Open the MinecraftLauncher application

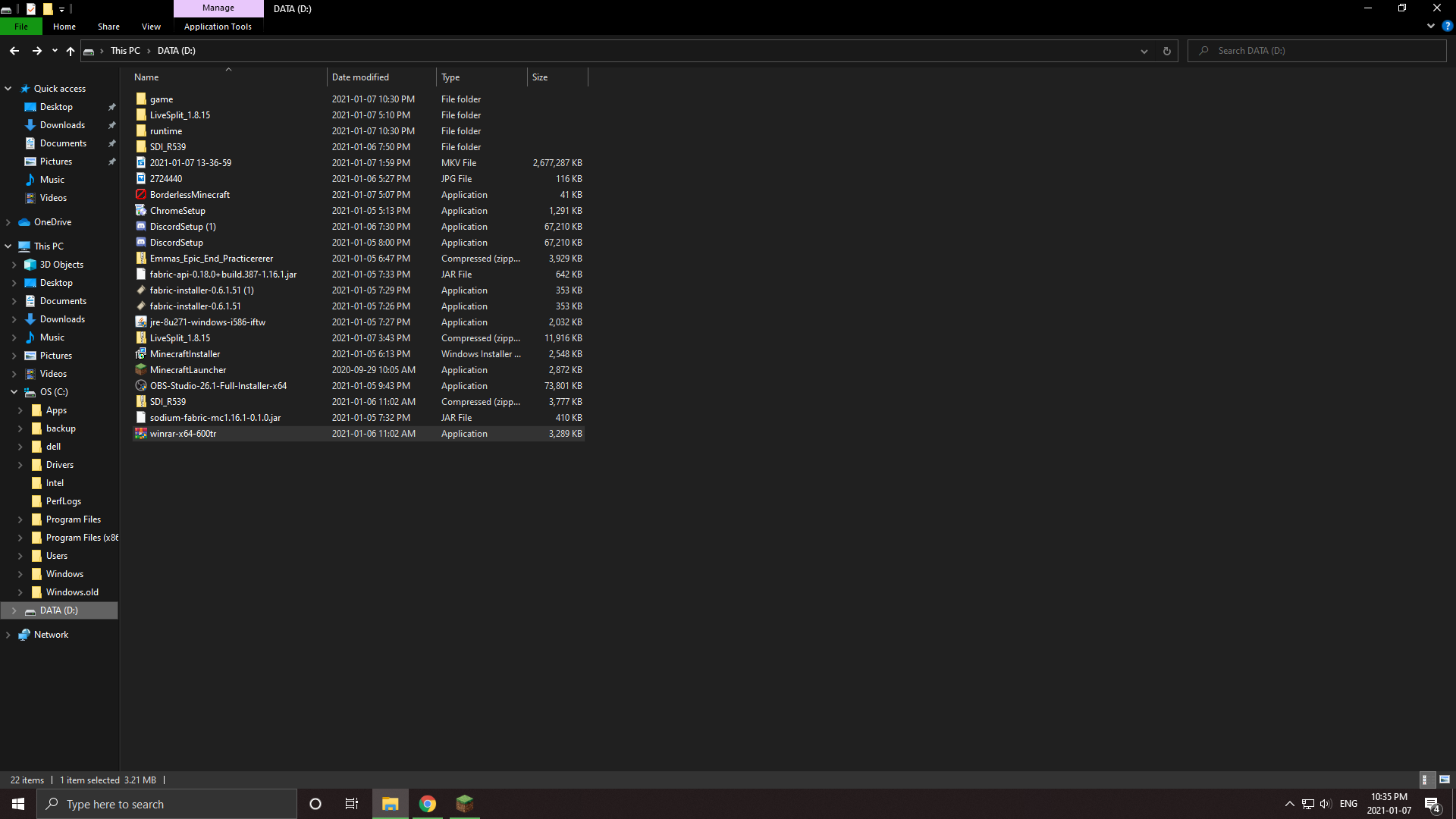(187, 369)
